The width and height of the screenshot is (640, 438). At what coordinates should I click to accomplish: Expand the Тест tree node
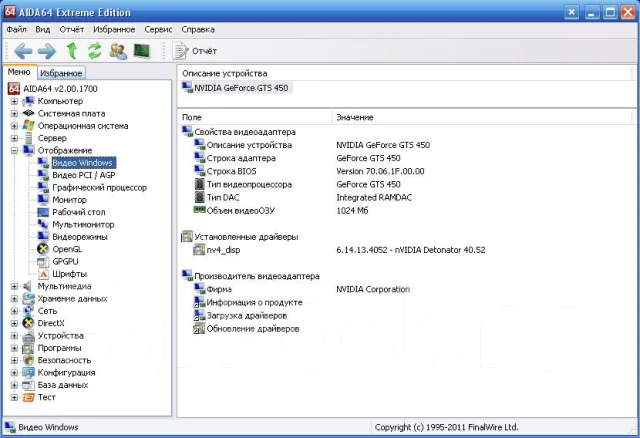coord(14,397)
